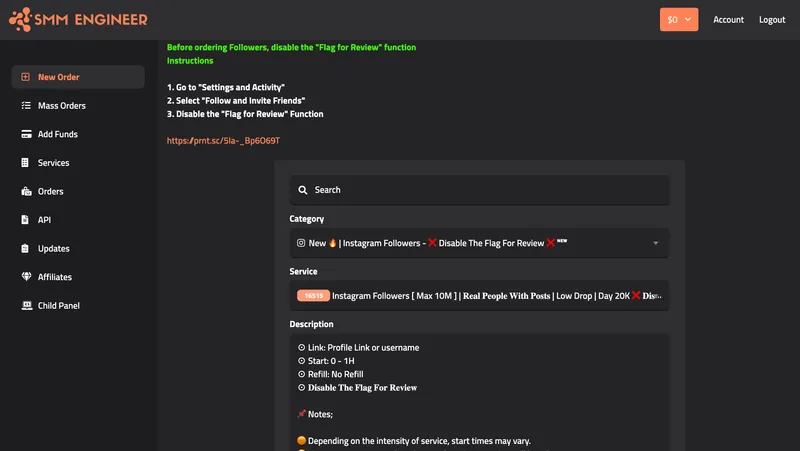Open the Account menu

pos(728,20)
